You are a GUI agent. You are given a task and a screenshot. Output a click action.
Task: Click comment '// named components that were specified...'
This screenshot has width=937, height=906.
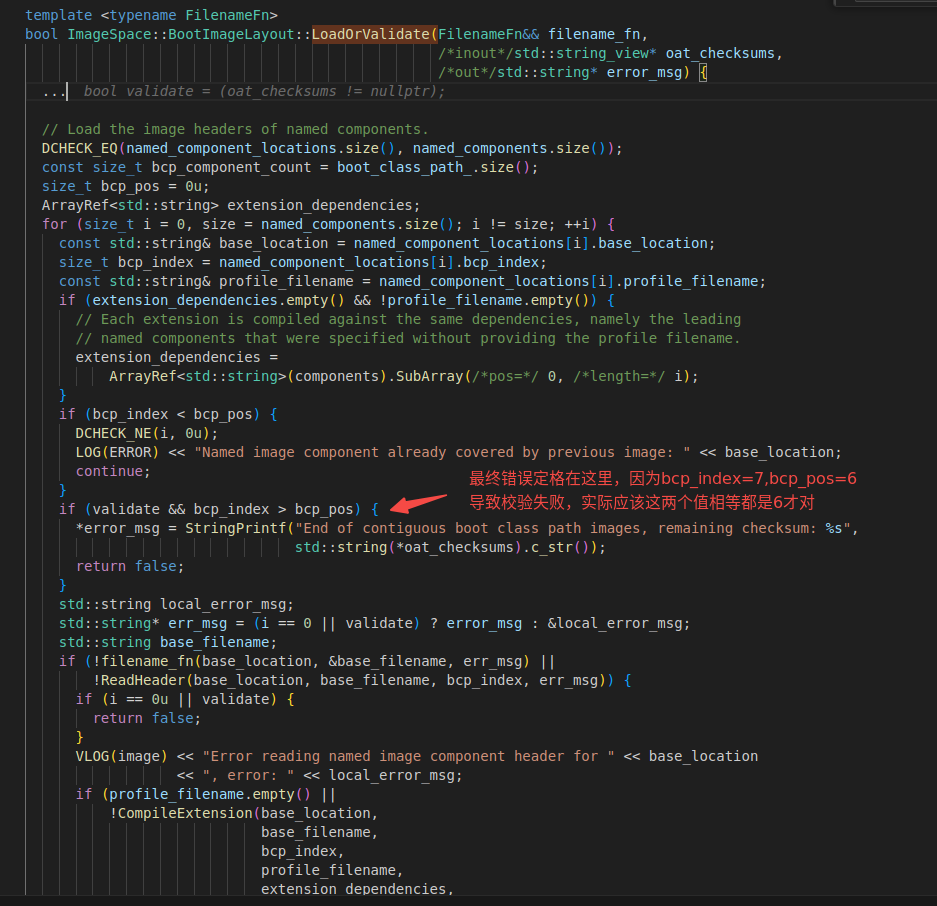tap(408, 339)
